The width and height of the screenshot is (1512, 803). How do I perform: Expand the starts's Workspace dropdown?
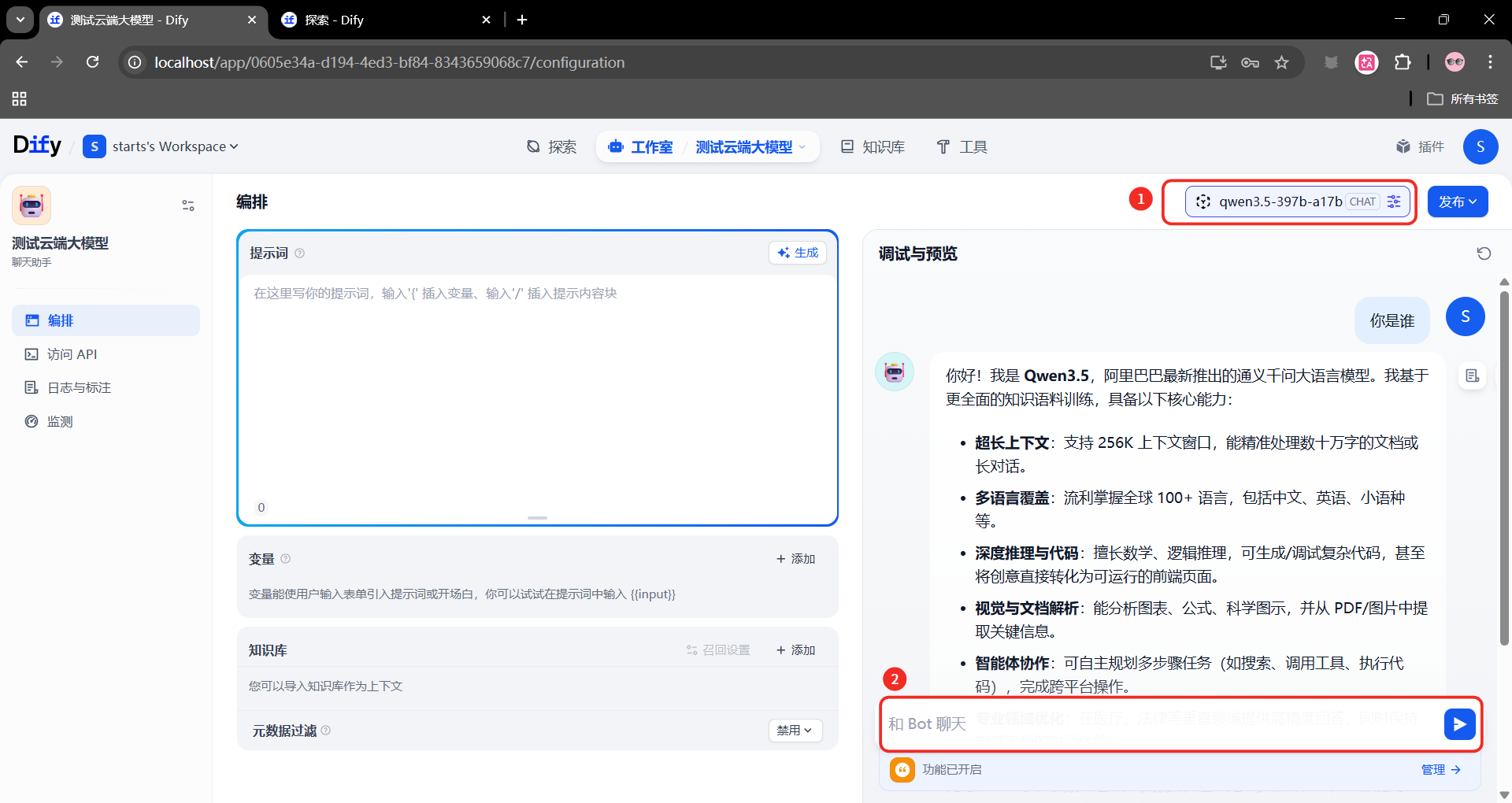(x=161, y=146)
